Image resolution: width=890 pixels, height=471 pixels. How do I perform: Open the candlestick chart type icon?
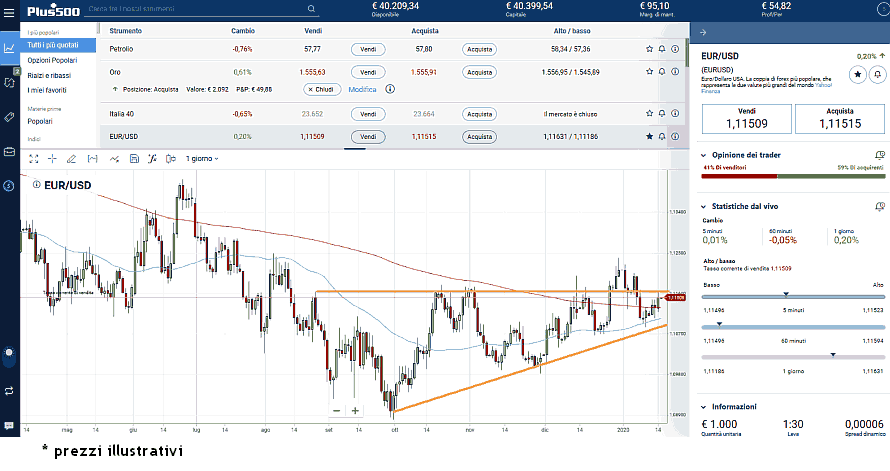[x=172, y=158]
